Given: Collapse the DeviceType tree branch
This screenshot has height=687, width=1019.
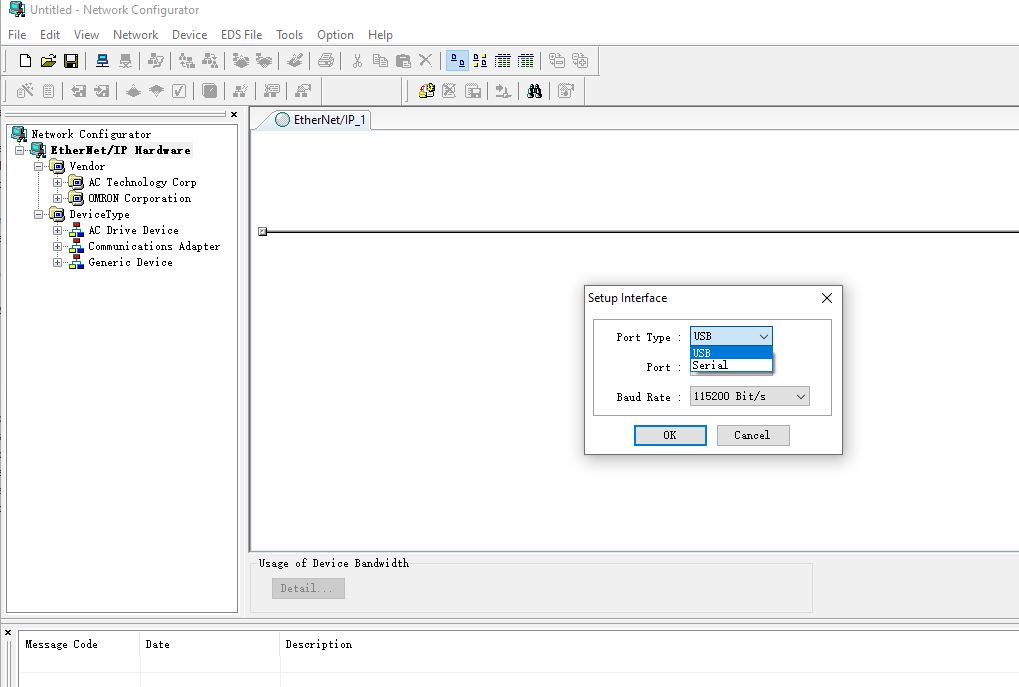Looking at the screenshot, I should point(39,214).
